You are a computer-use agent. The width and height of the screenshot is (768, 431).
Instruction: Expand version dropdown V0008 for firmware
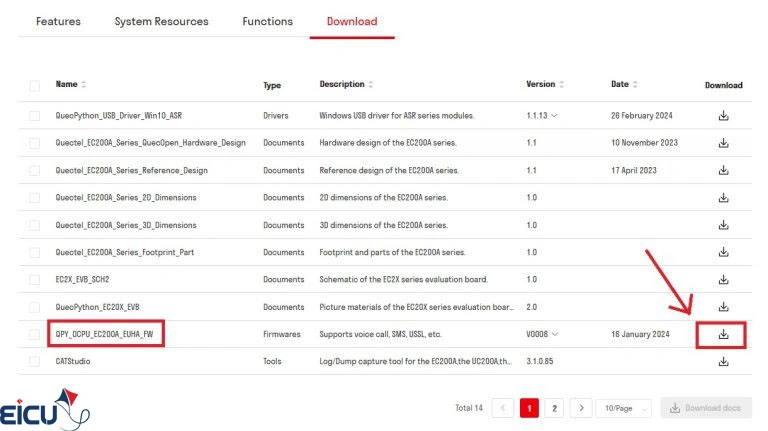click(554, 334)
